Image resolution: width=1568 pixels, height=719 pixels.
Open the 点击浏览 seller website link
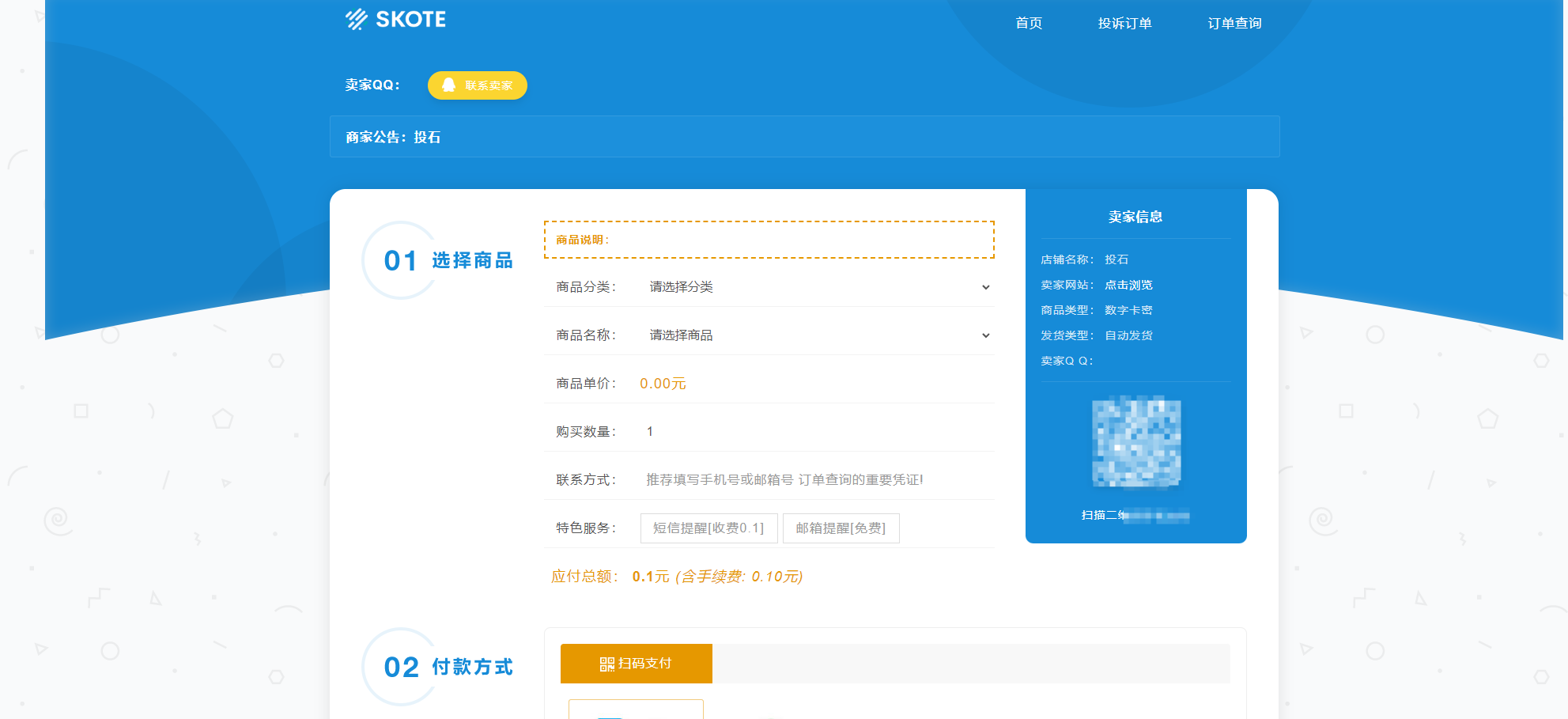pos(1128,285)
